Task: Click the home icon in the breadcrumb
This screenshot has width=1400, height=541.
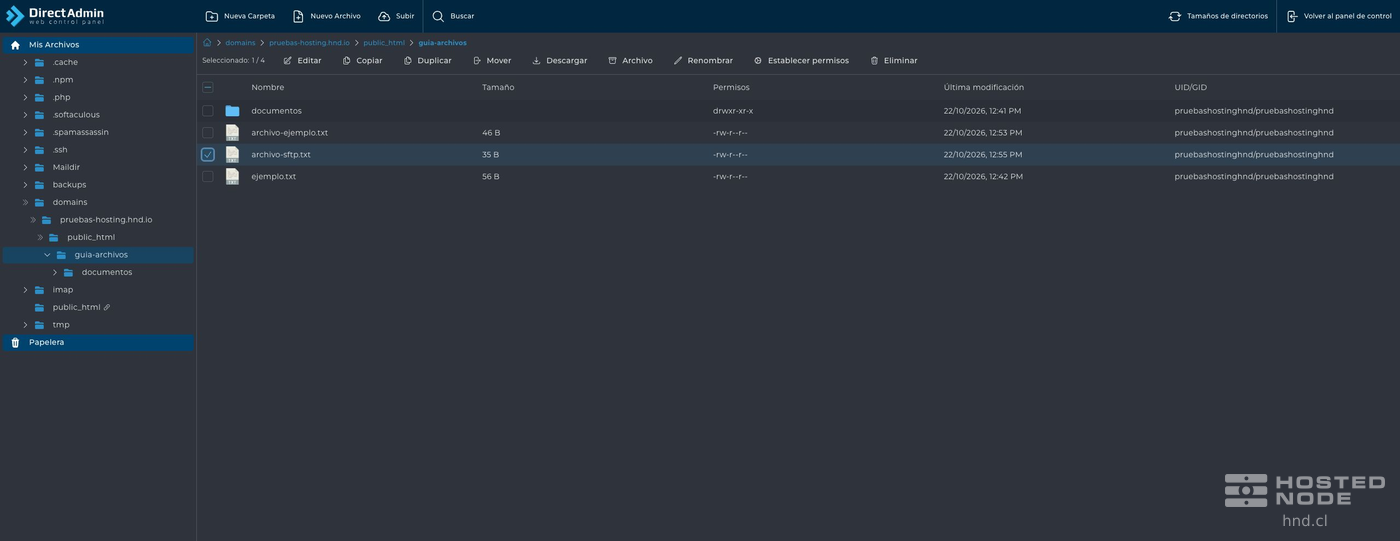Action: point(207,43)
